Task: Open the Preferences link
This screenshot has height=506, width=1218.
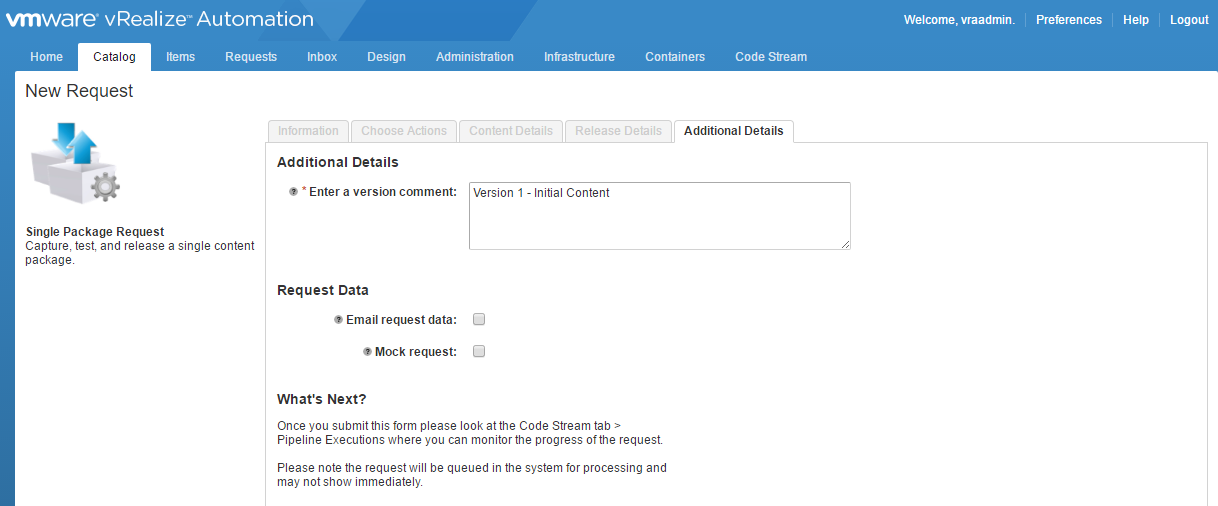Action: click(x=1068, y=20)
